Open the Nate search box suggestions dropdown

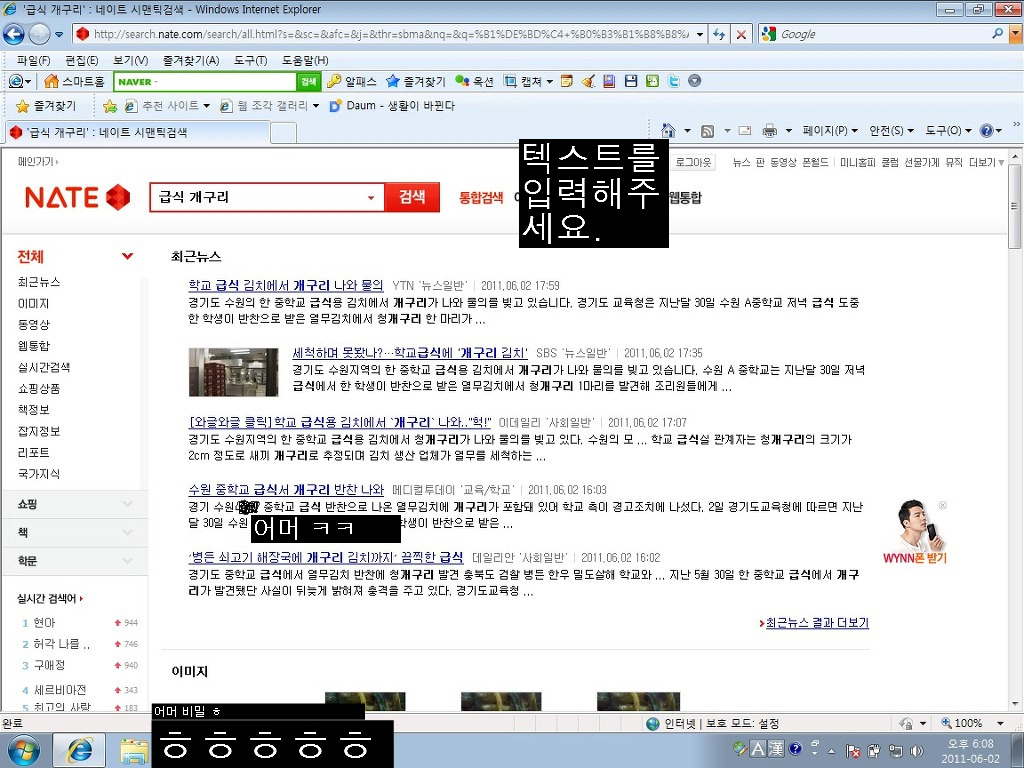click(x=370, y=197)
